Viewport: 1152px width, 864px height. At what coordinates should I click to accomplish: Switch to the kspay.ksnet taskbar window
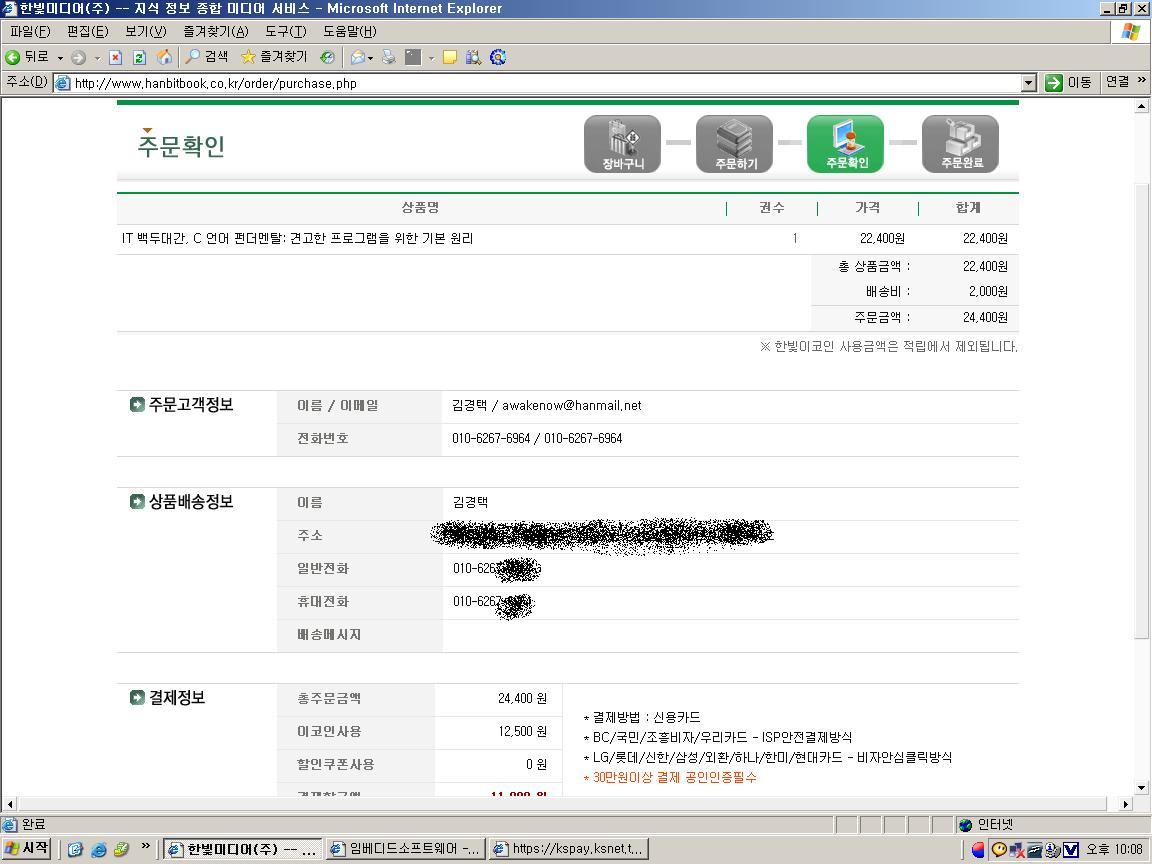pyautogui.click(x=569, y=849)
